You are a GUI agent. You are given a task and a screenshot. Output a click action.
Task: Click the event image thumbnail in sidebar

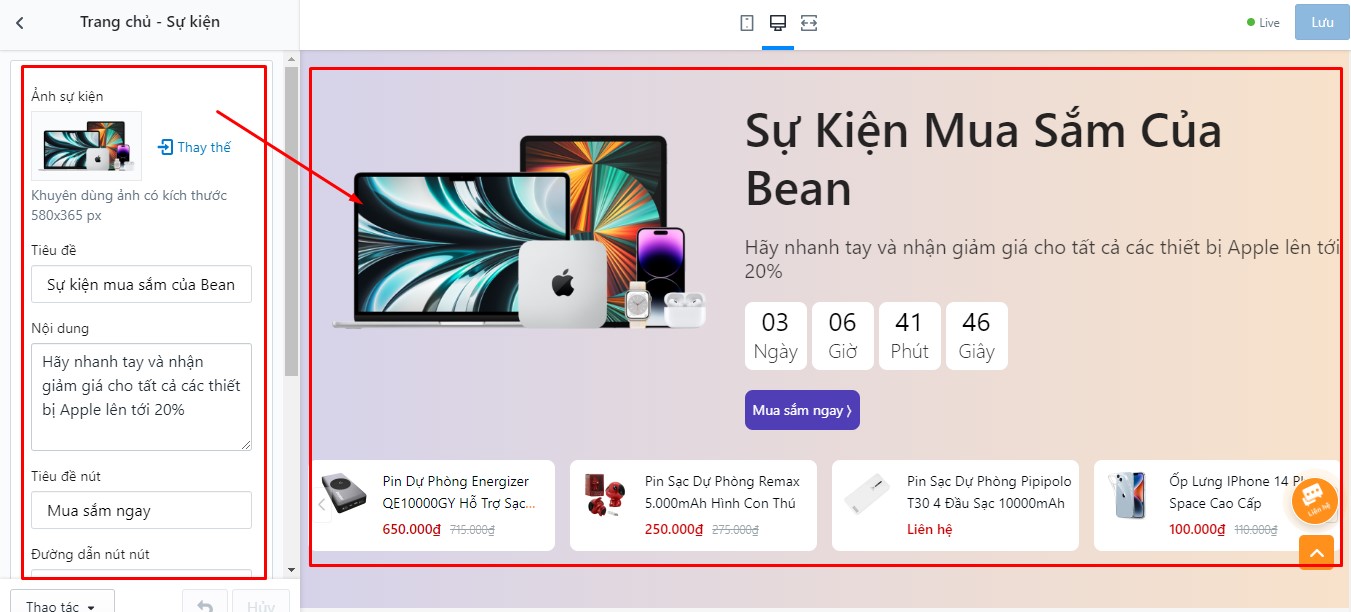87,146
